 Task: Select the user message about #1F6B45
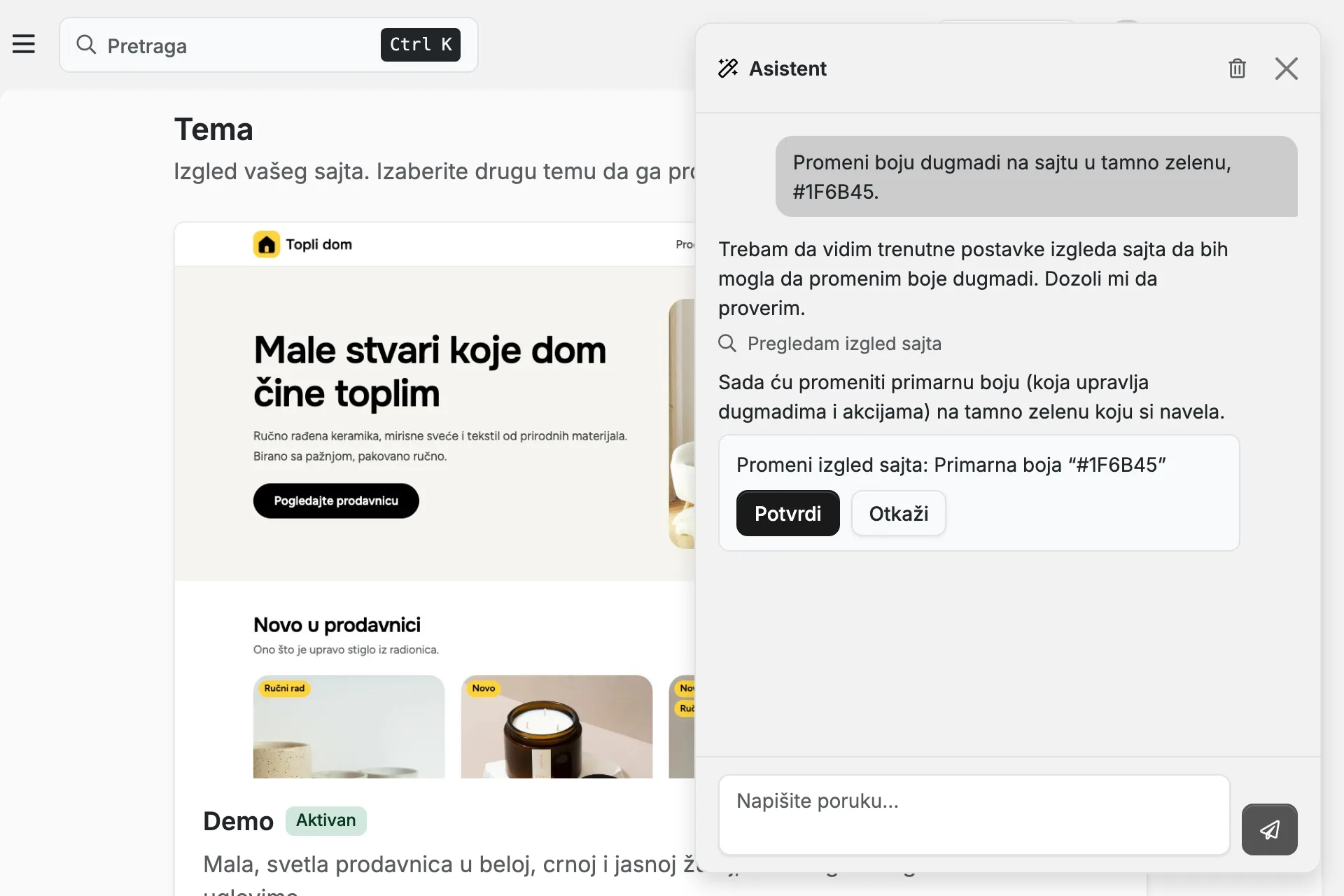click(x=1036, y=176)
